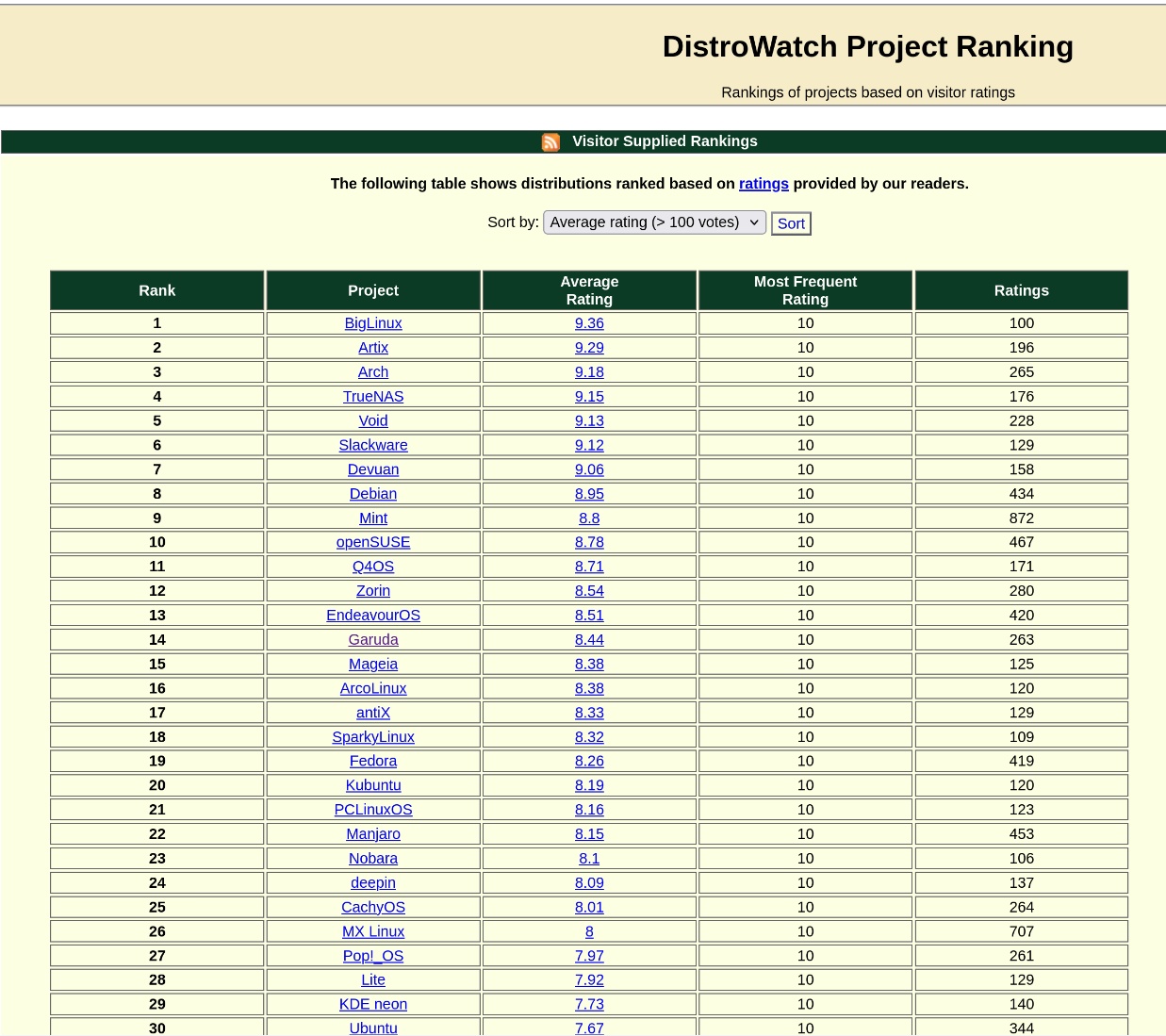The width and height of the screenshot is (1166, 1036).
Task: Open the Mageia project link
Action: (373, 665)
